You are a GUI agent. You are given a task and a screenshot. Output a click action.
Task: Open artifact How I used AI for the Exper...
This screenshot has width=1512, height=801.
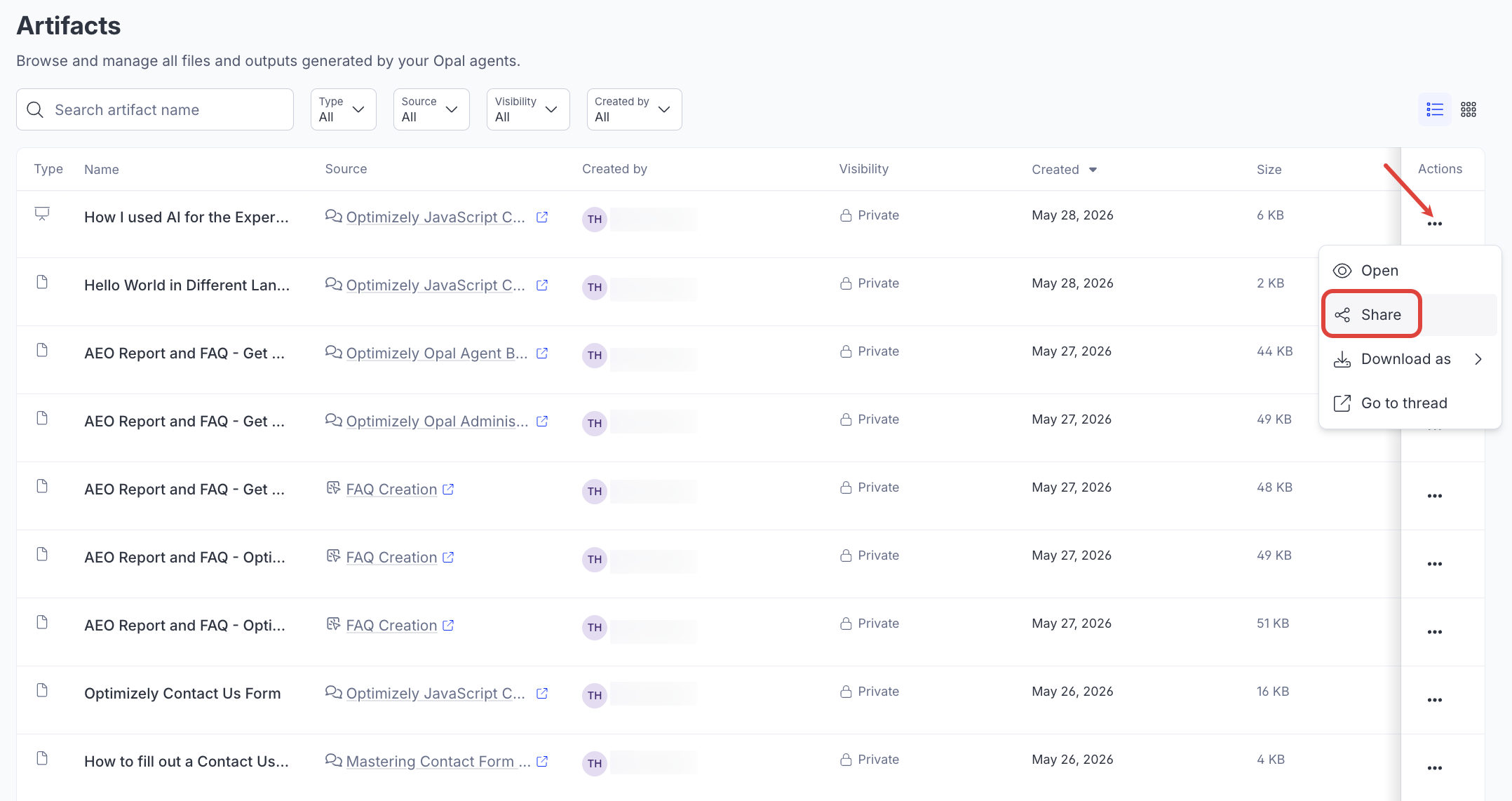pyautogui.click(x=187, y=217)
